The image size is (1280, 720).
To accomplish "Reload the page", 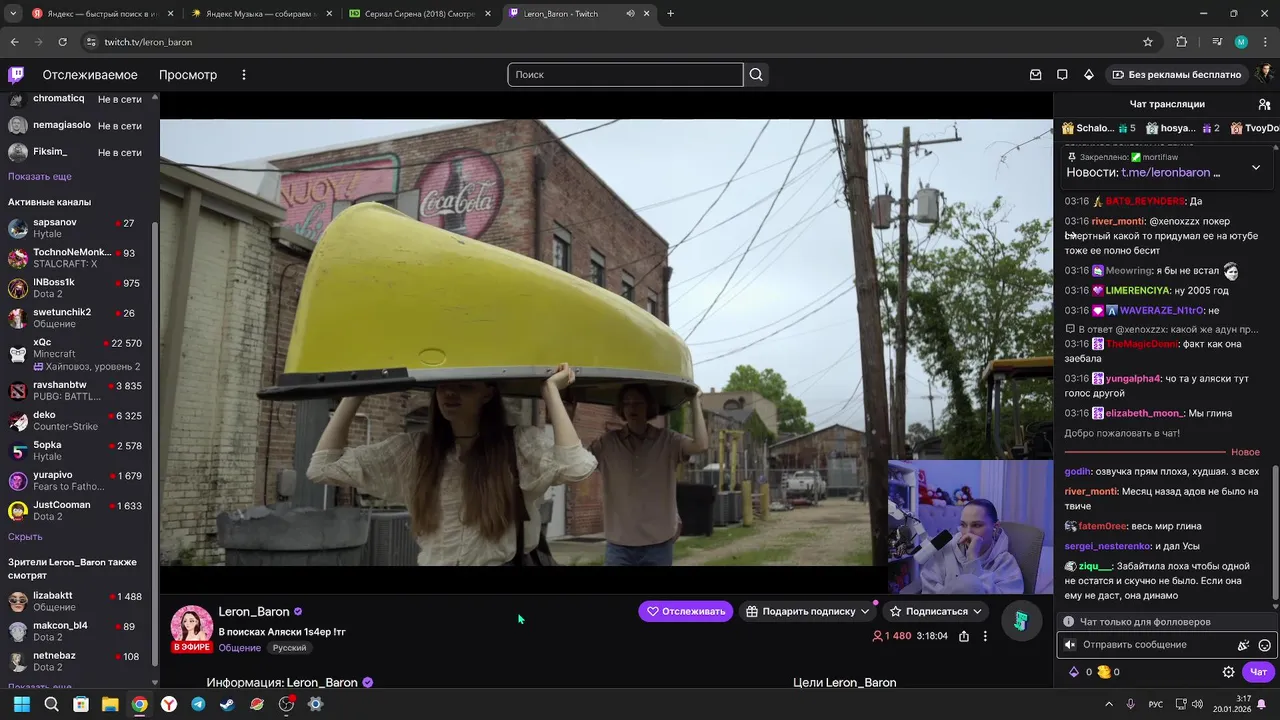I will [x=62, y=42].
